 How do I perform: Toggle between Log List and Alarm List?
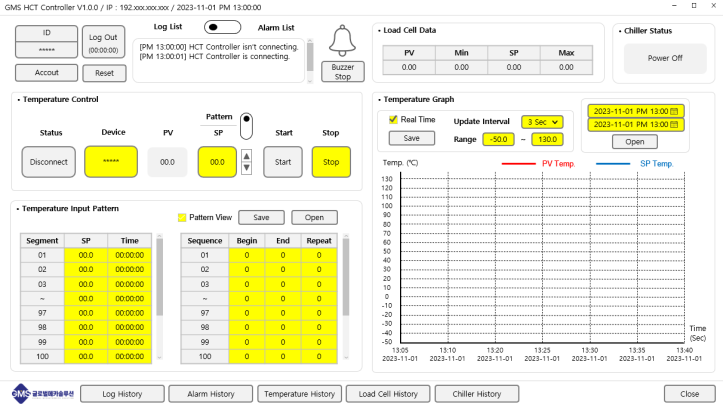point(224,27)
